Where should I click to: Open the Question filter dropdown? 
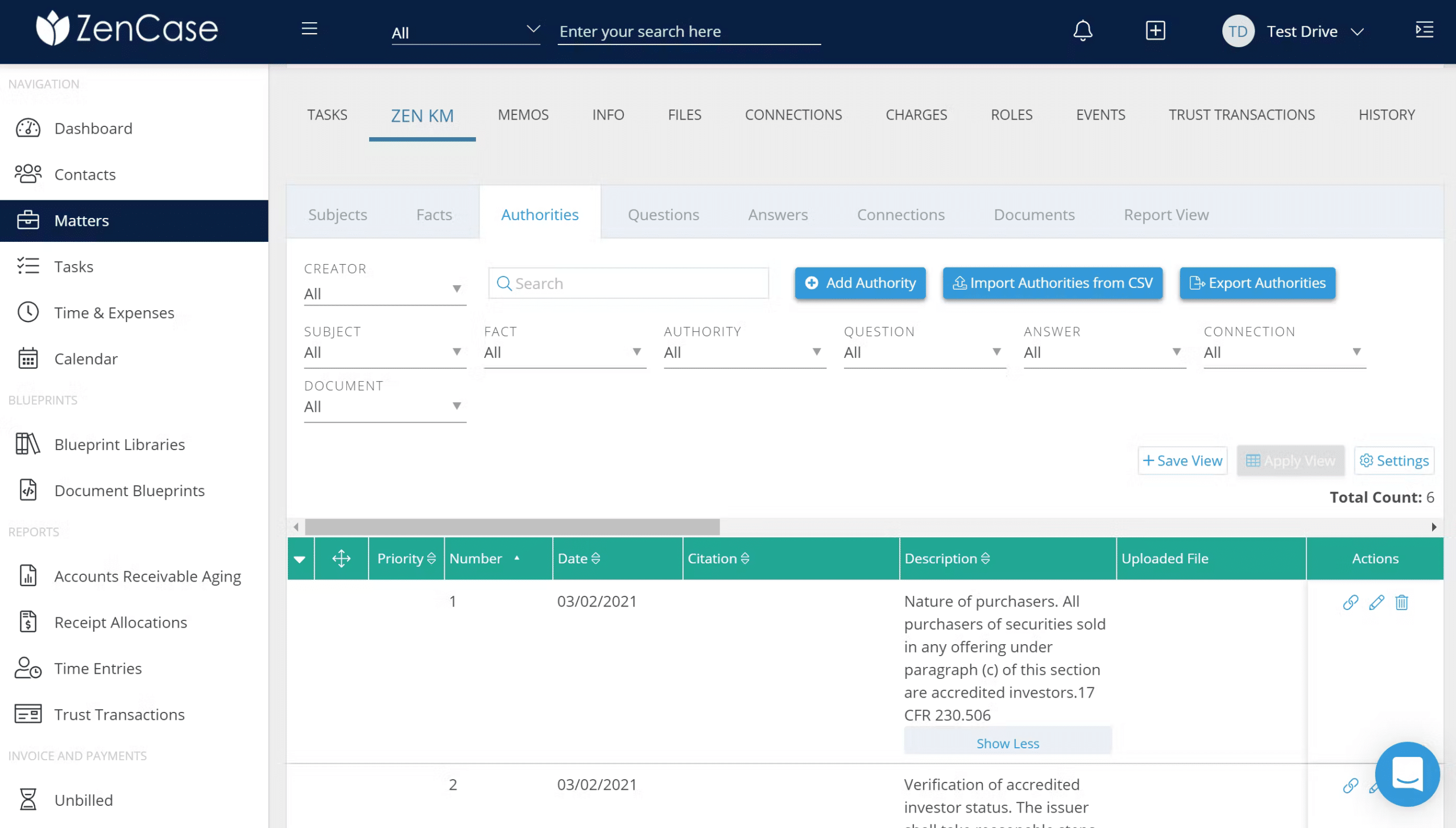pos(924,352)
